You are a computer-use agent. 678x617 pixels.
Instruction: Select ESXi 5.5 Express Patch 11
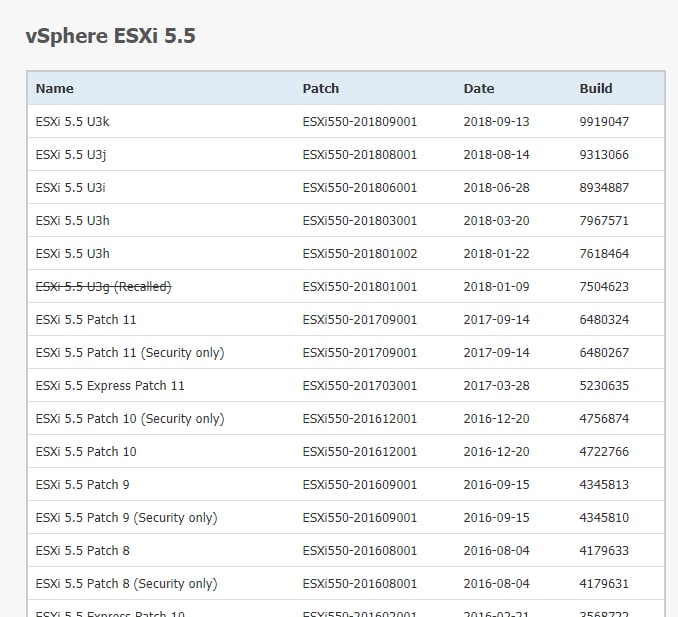pyautogui.click(x=110, y=386)
